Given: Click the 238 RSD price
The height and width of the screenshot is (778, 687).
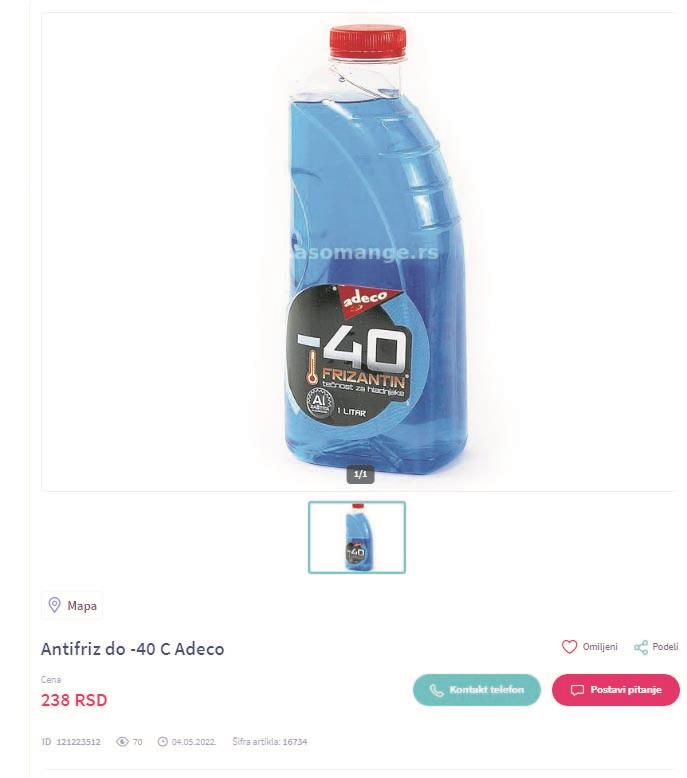Looking at the screenshot, I should pyautogui.click(x=74, y=700).
